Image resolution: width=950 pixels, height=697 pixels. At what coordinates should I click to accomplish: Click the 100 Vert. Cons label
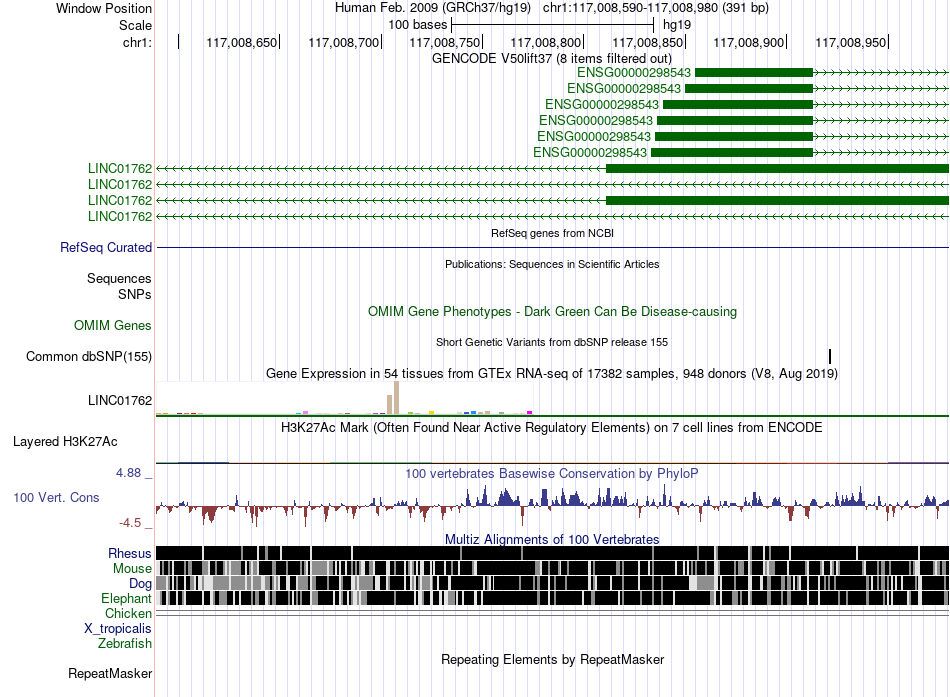56,498
